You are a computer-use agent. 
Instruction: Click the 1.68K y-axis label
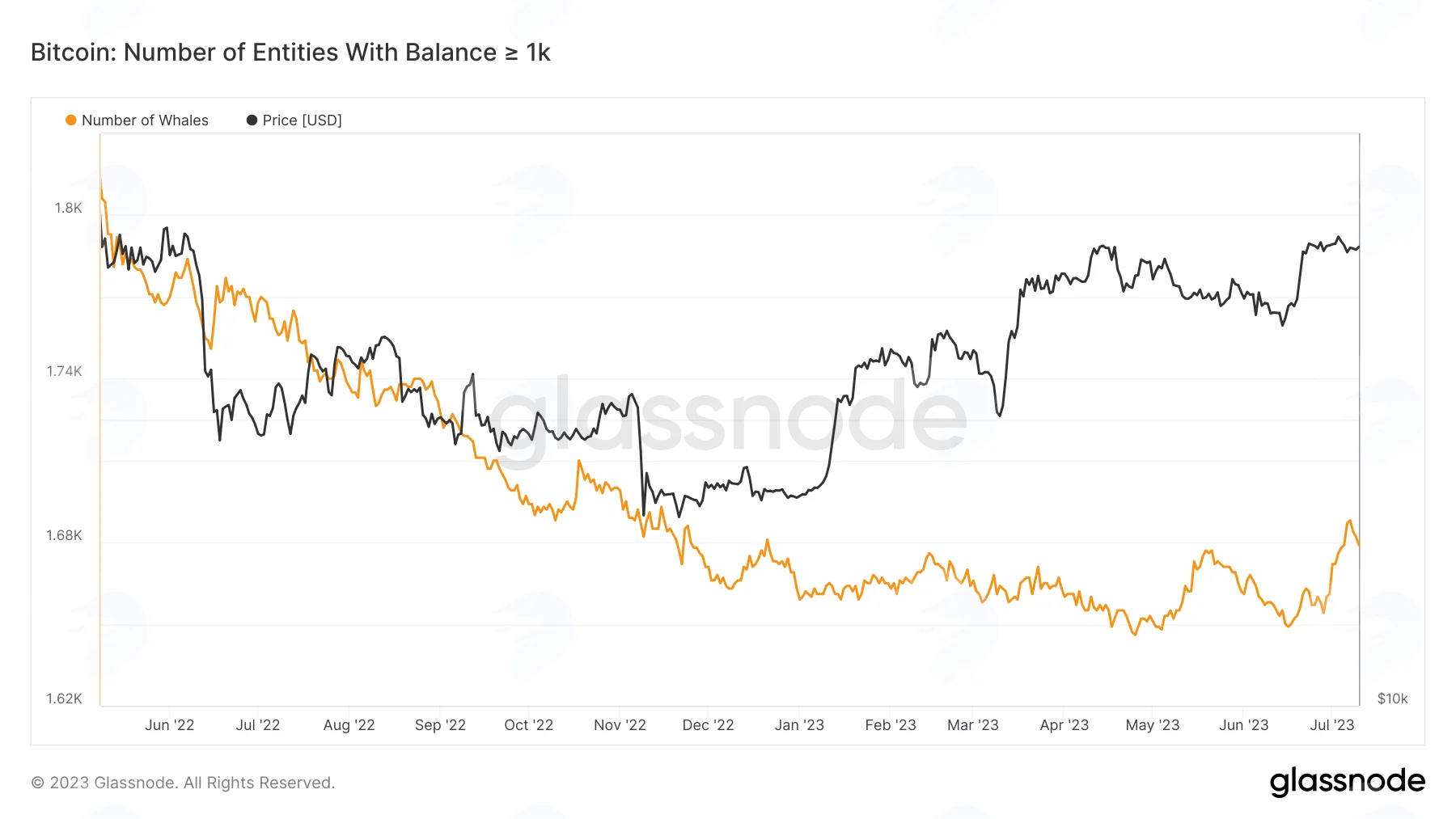(64, 535)
